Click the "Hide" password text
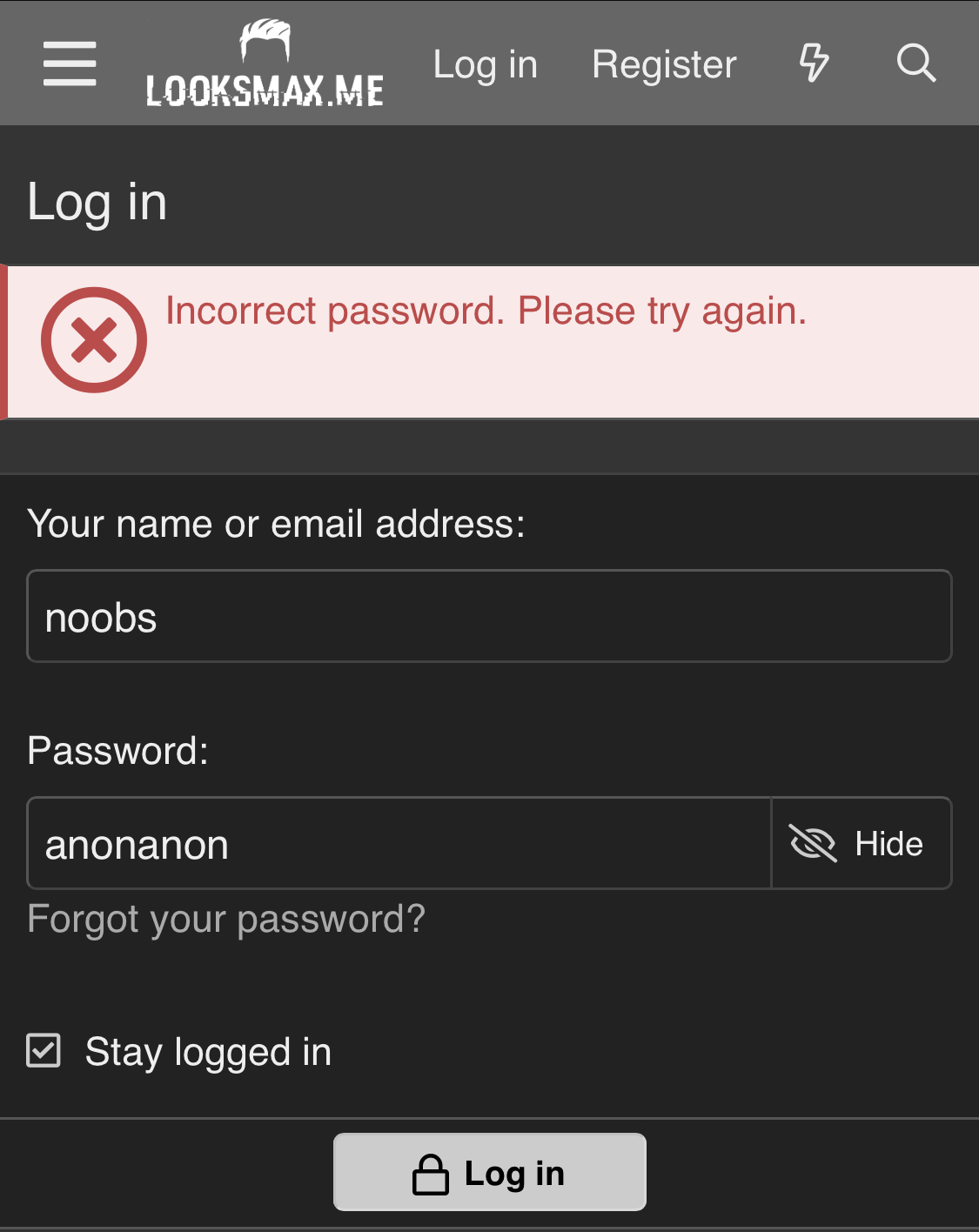979x1232 pixels. pyautogui.click(x=888, y=843)
